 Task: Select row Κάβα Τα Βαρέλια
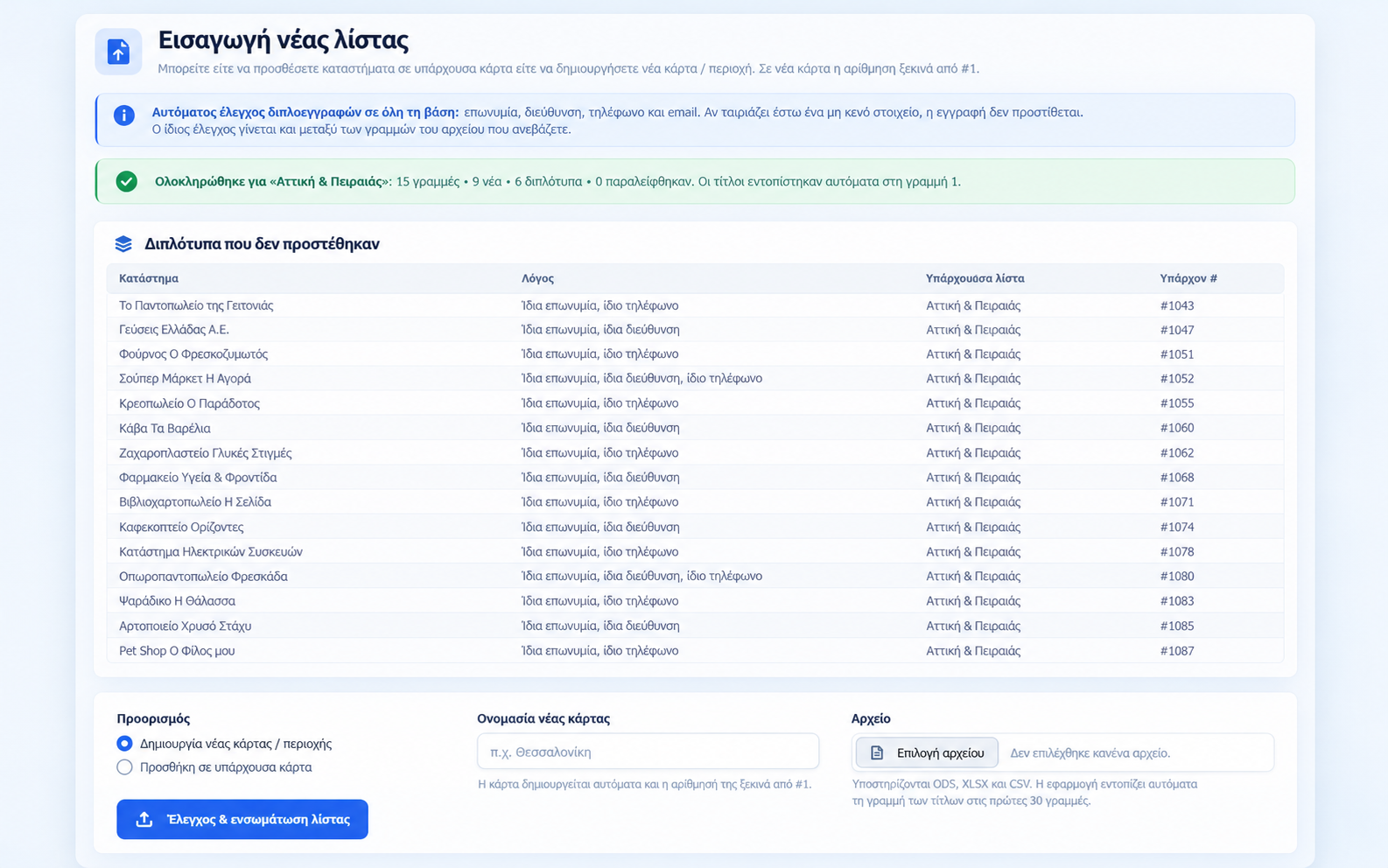(x=695, y=428)
